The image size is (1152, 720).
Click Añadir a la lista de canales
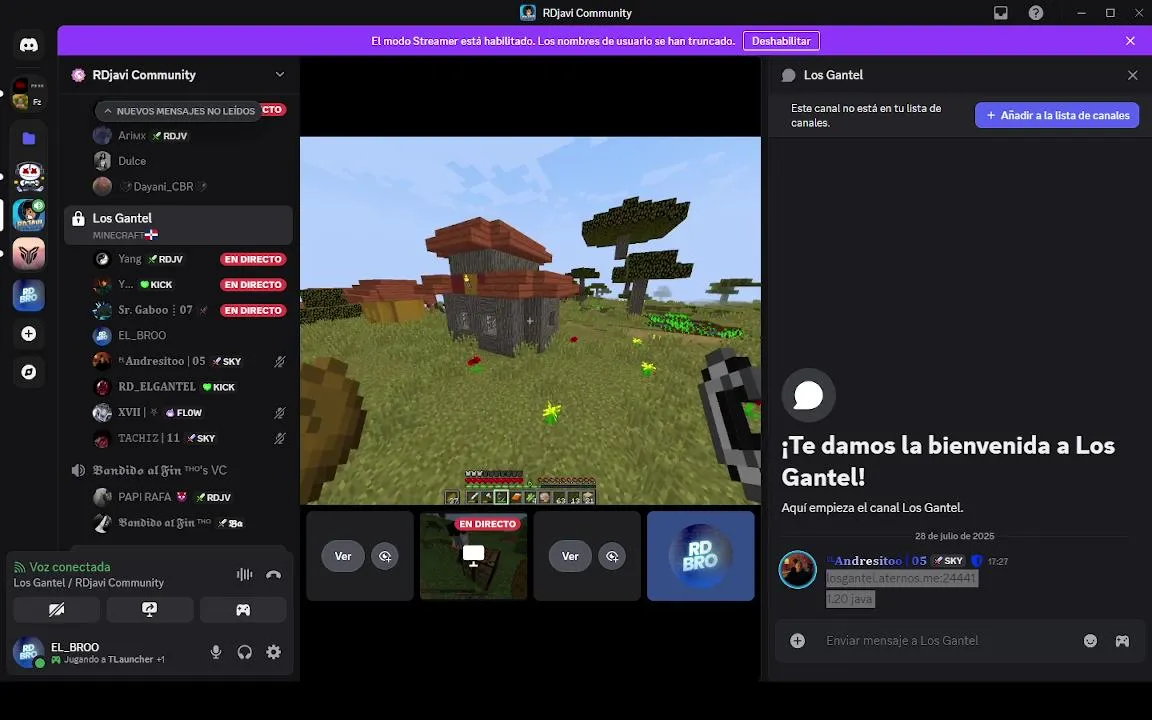coord(1057,115)
